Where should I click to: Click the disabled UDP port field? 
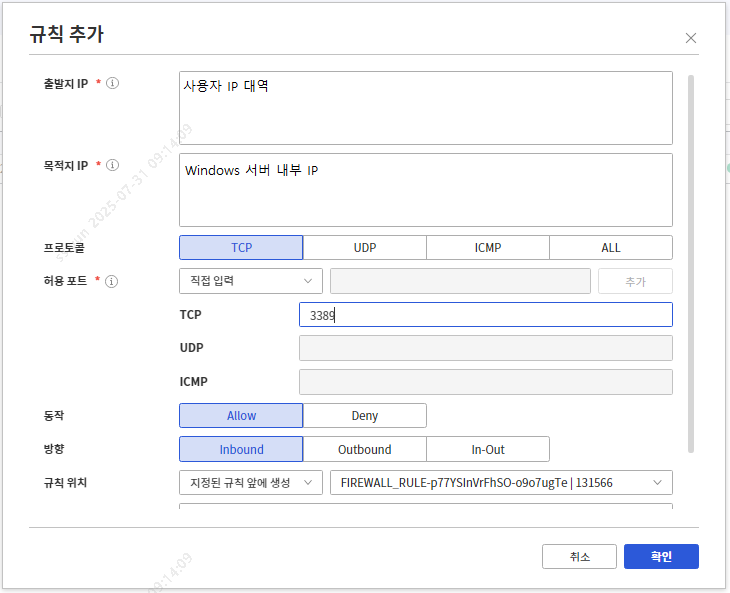tap(486, 348)
